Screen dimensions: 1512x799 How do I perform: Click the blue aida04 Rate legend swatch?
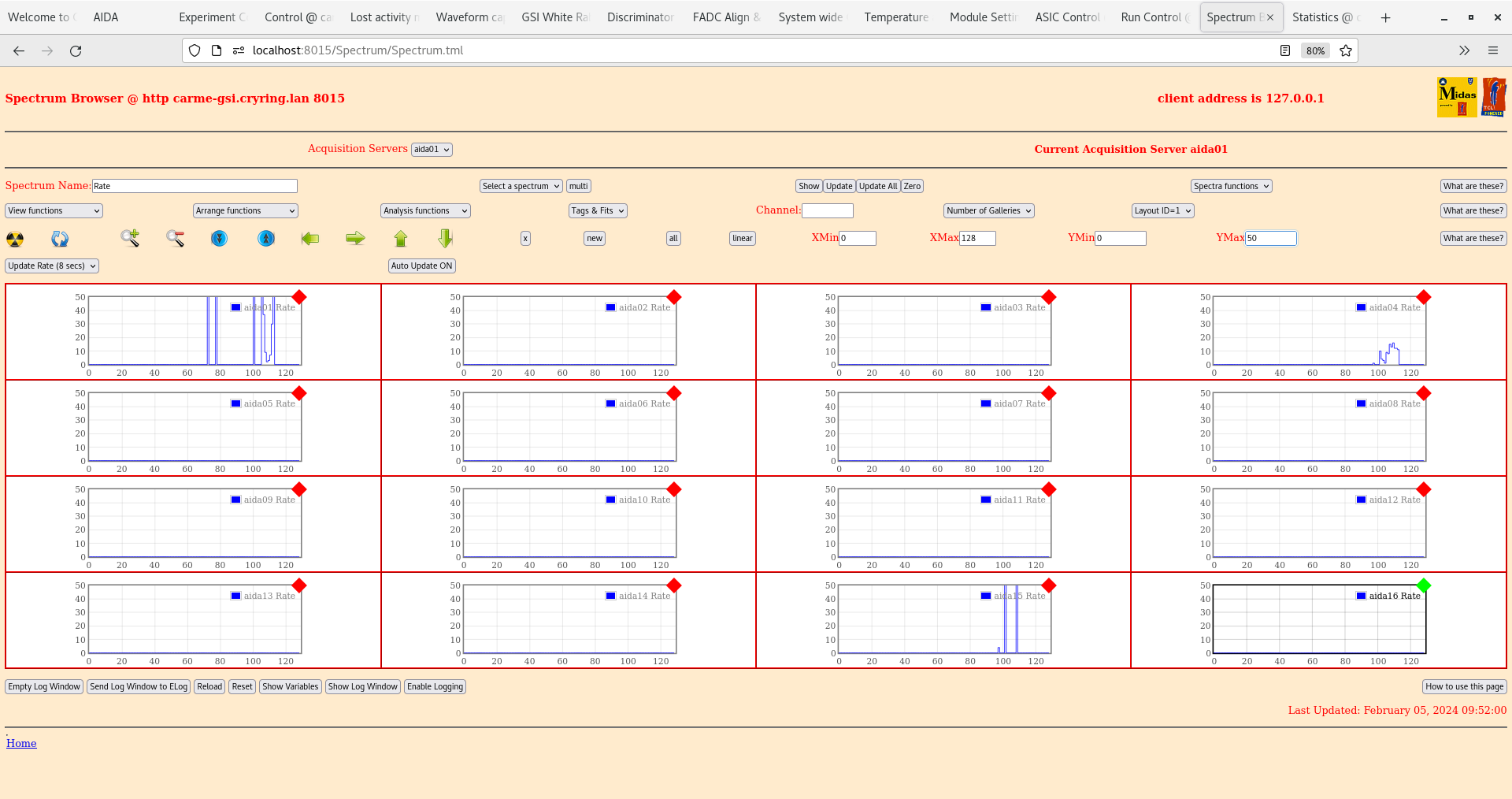click(1361, 307)
